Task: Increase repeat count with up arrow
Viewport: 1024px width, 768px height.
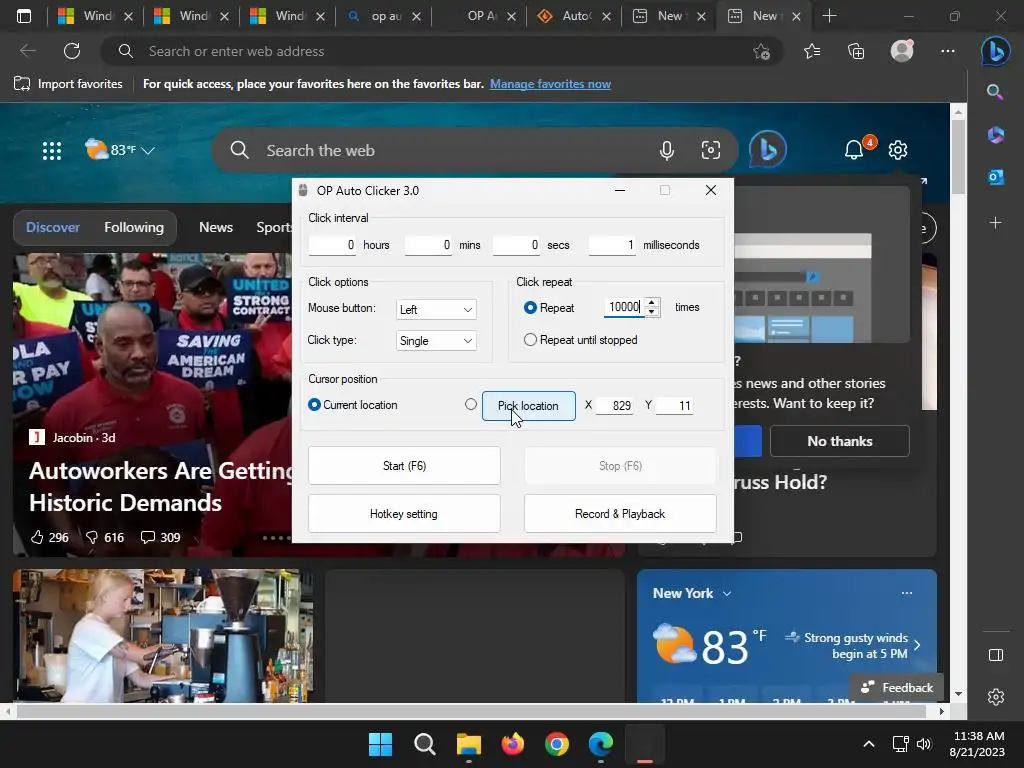Action: click(x=651, y=302)
